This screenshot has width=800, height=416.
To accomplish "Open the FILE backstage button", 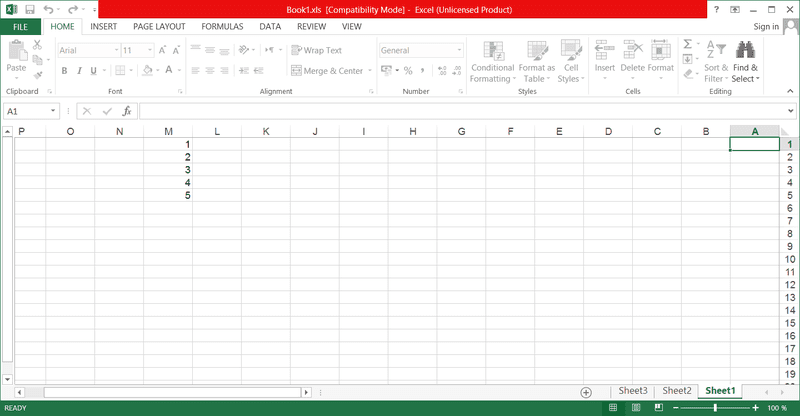I will [x=20, y=26].
